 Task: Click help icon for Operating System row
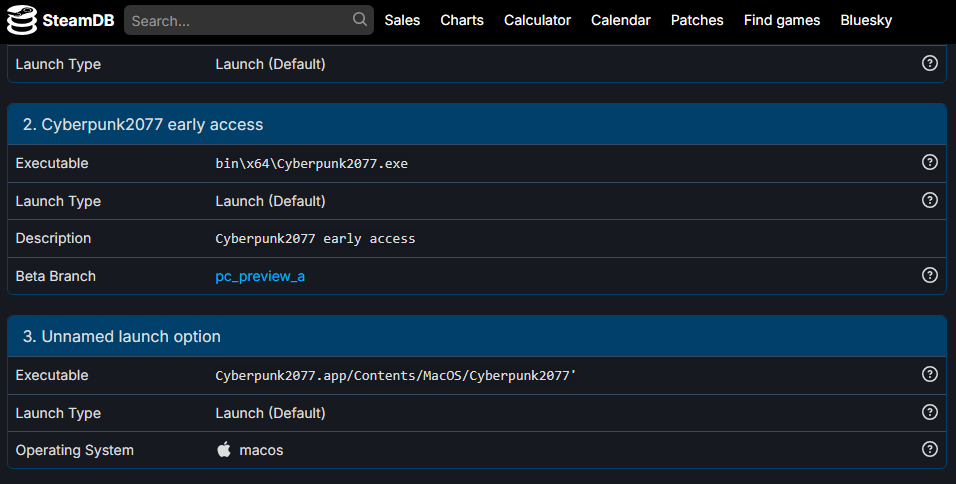point(929,450)
